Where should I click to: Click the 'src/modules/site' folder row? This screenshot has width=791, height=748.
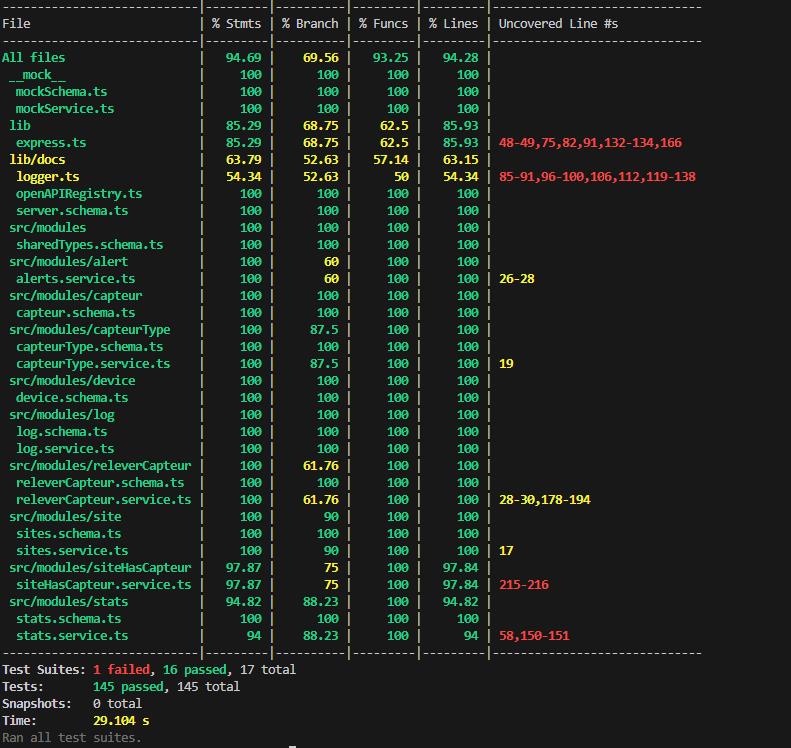pyautogui.click(x=65, y=517)
